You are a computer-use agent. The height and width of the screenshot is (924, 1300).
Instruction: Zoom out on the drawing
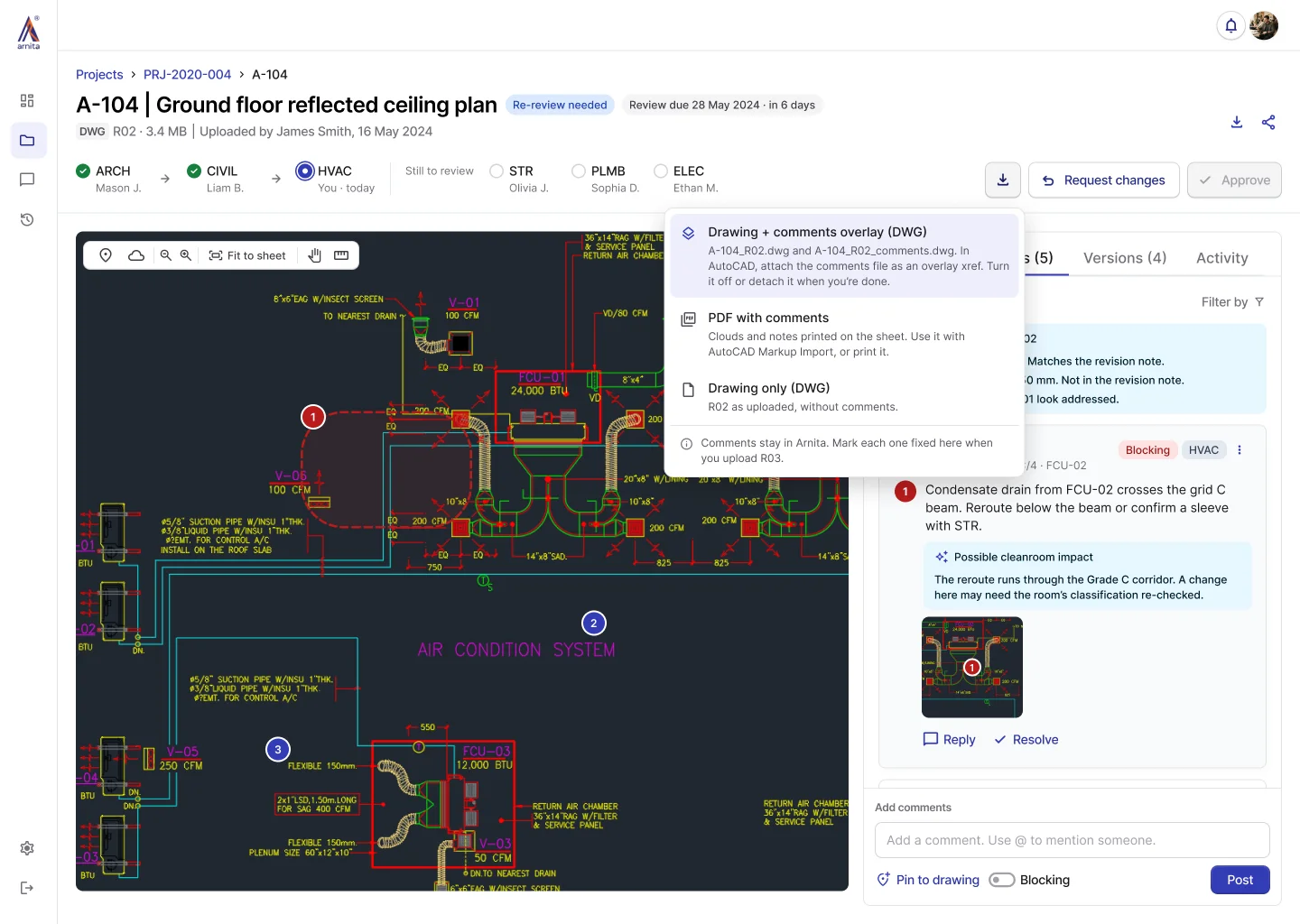pyautogui.click(x=166, y=255)
